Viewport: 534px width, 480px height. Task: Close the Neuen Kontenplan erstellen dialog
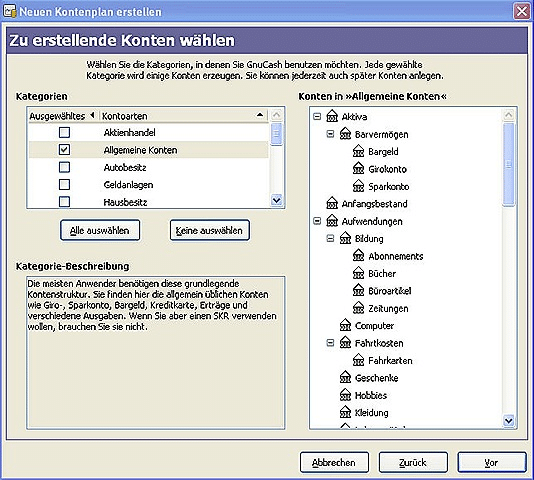coord(522,12)
